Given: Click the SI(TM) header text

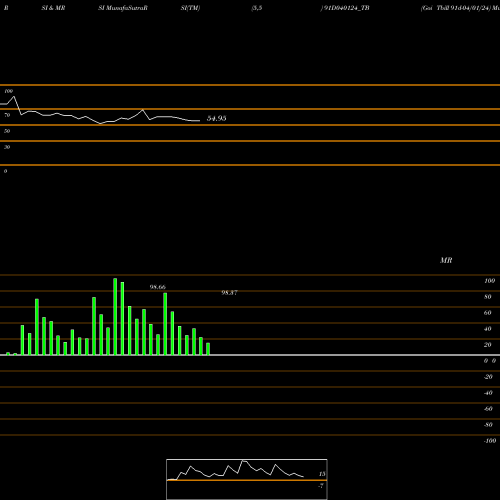Looking at the screenshot, I should click(x=190, y=8).
